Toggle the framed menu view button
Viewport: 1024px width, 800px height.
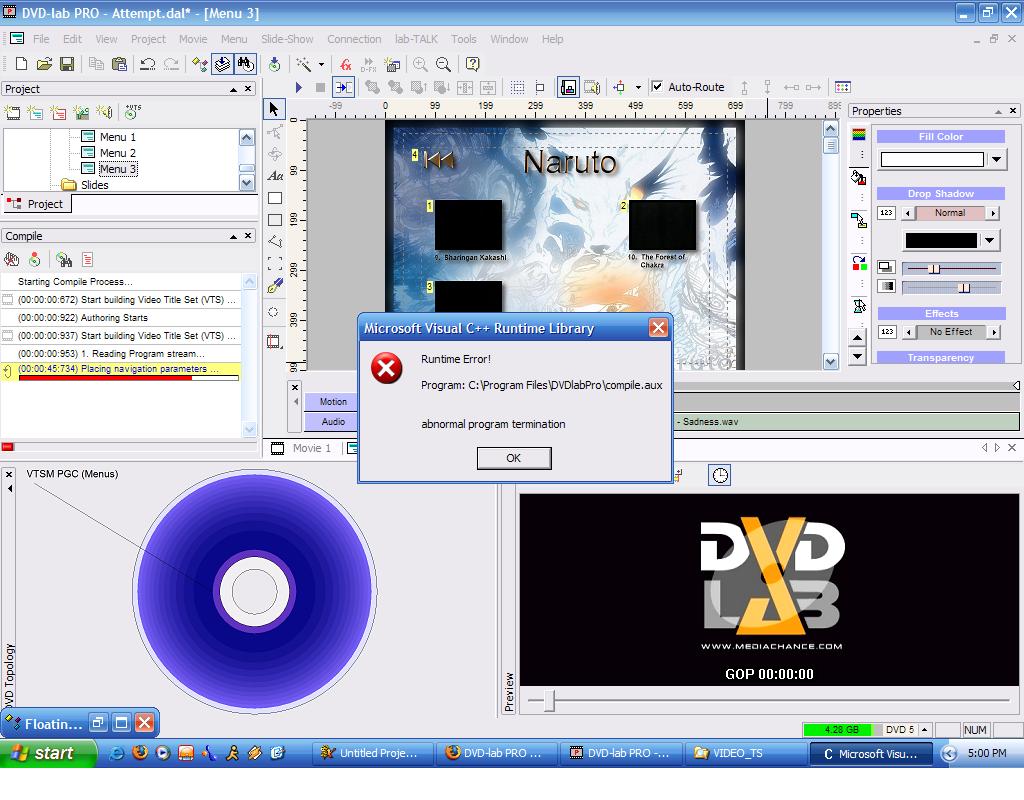[x=568, y=87]
